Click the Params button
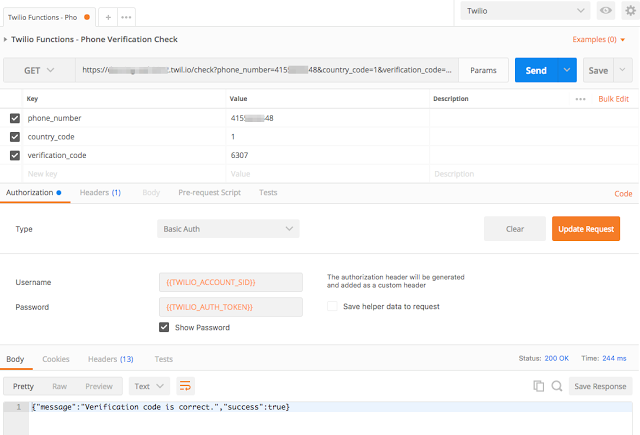The image size is (640, 435). [483, 70]
